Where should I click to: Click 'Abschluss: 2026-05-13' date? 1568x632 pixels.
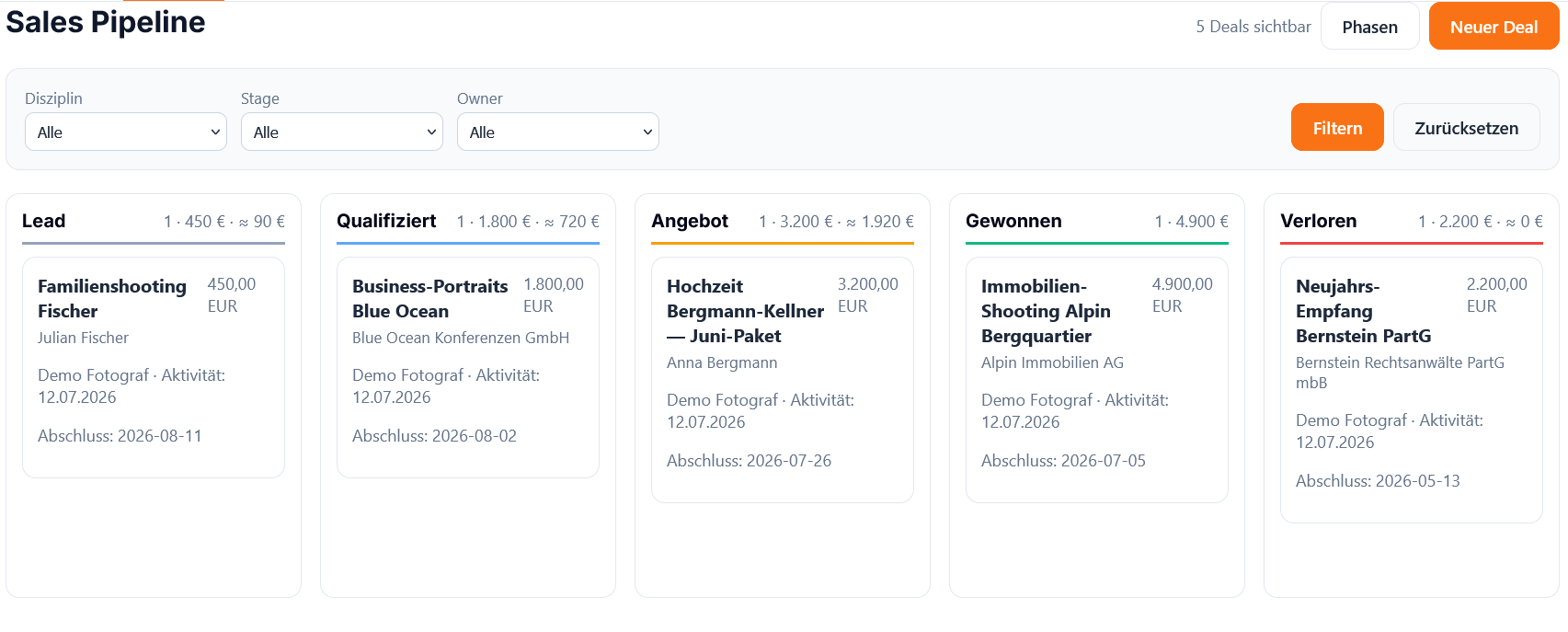point(1378,481)
